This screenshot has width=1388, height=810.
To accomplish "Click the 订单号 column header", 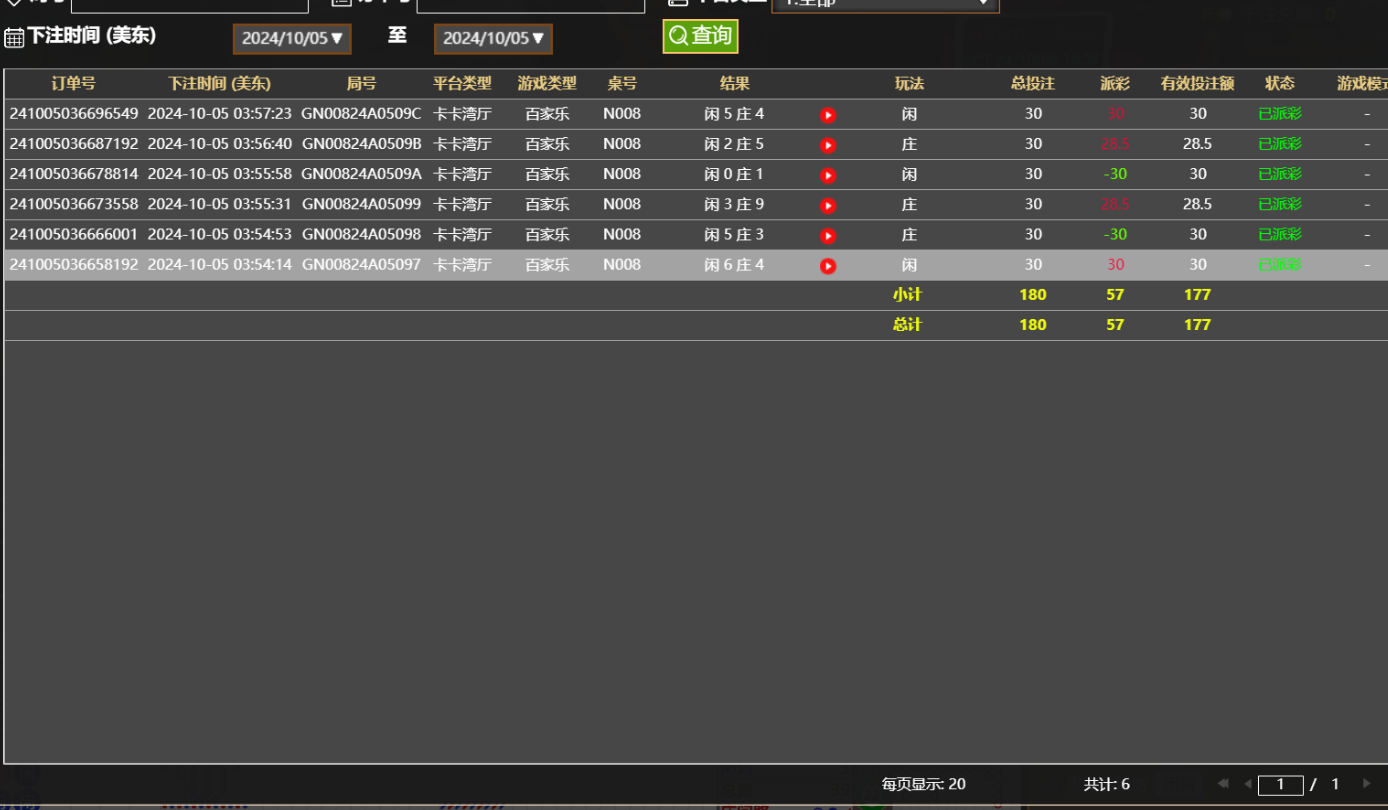I will 73,84.
